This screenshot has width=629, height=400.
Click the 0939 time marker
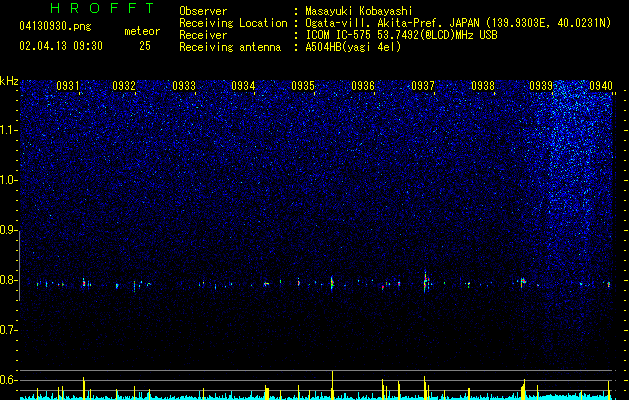tap(541, 86)
